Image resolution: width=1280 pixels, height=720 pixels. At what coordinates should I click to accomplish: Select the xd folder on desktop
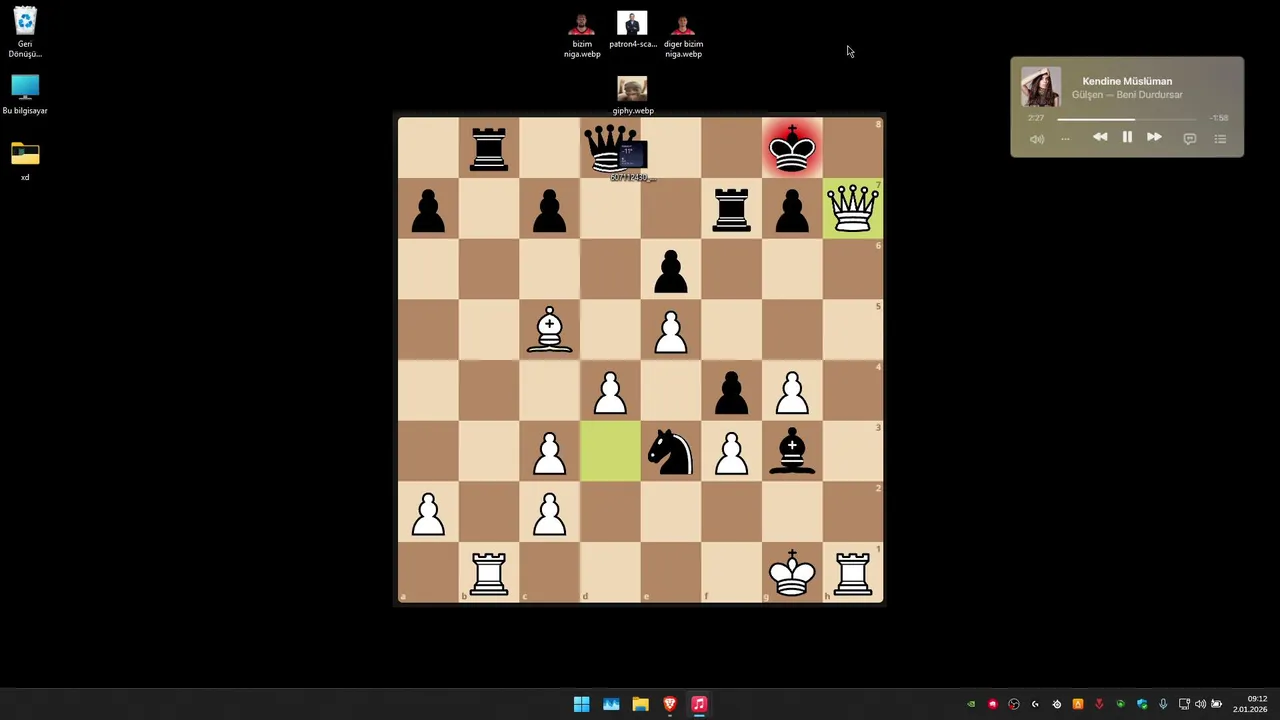coord(25,162)
